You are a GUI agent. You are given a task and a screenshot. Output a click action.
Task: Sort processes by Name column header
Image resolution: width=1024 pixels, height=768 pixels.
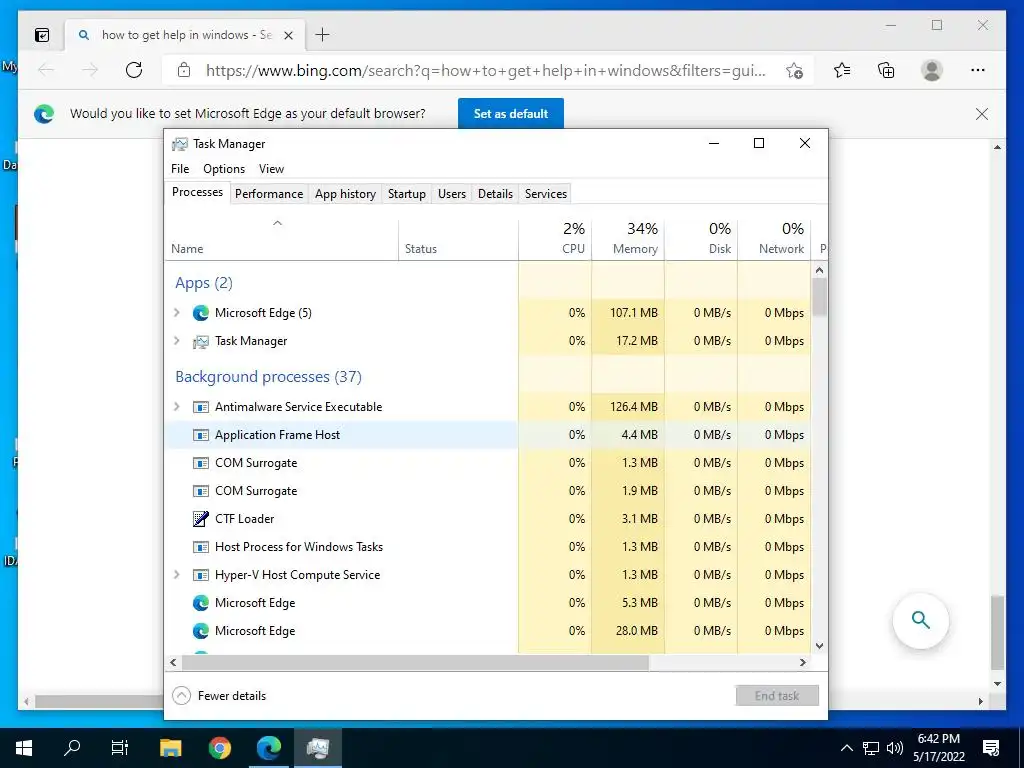tap(281, 240)
